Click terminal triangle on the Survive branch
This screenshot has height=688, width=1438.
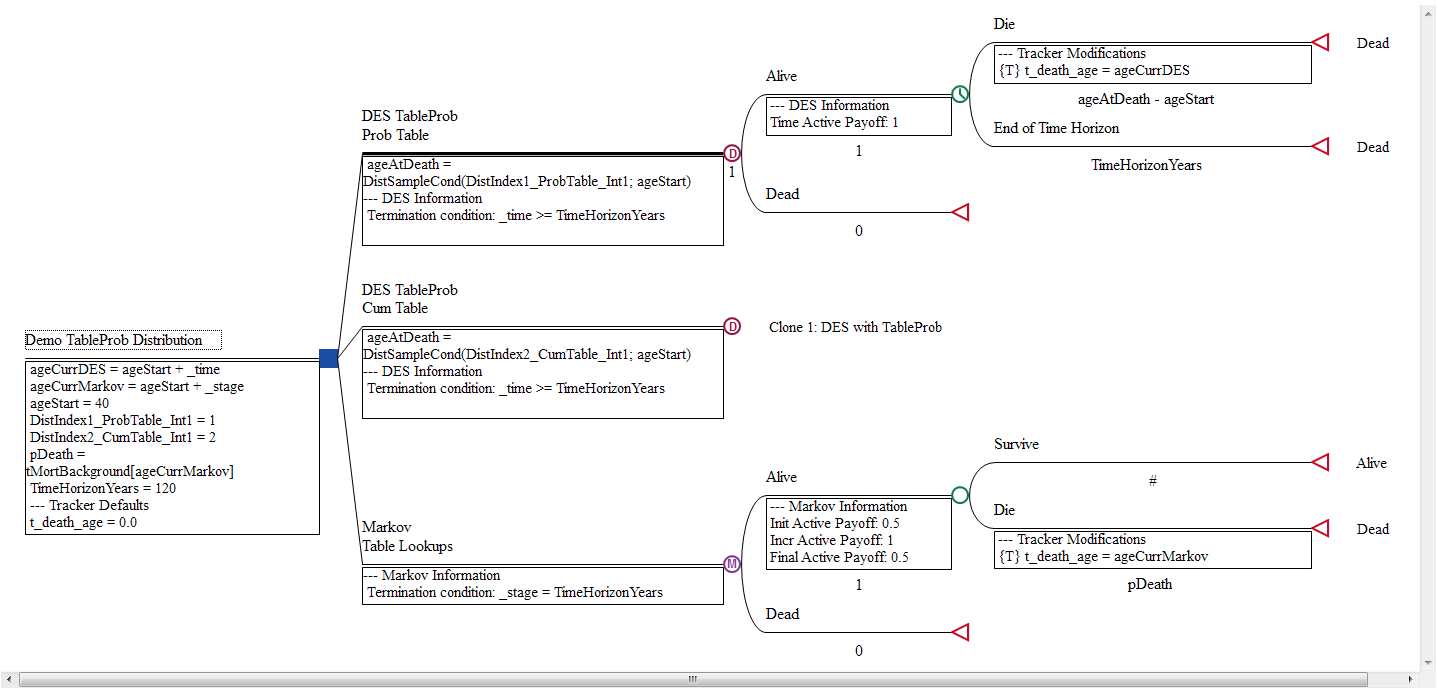[1320, 463]
